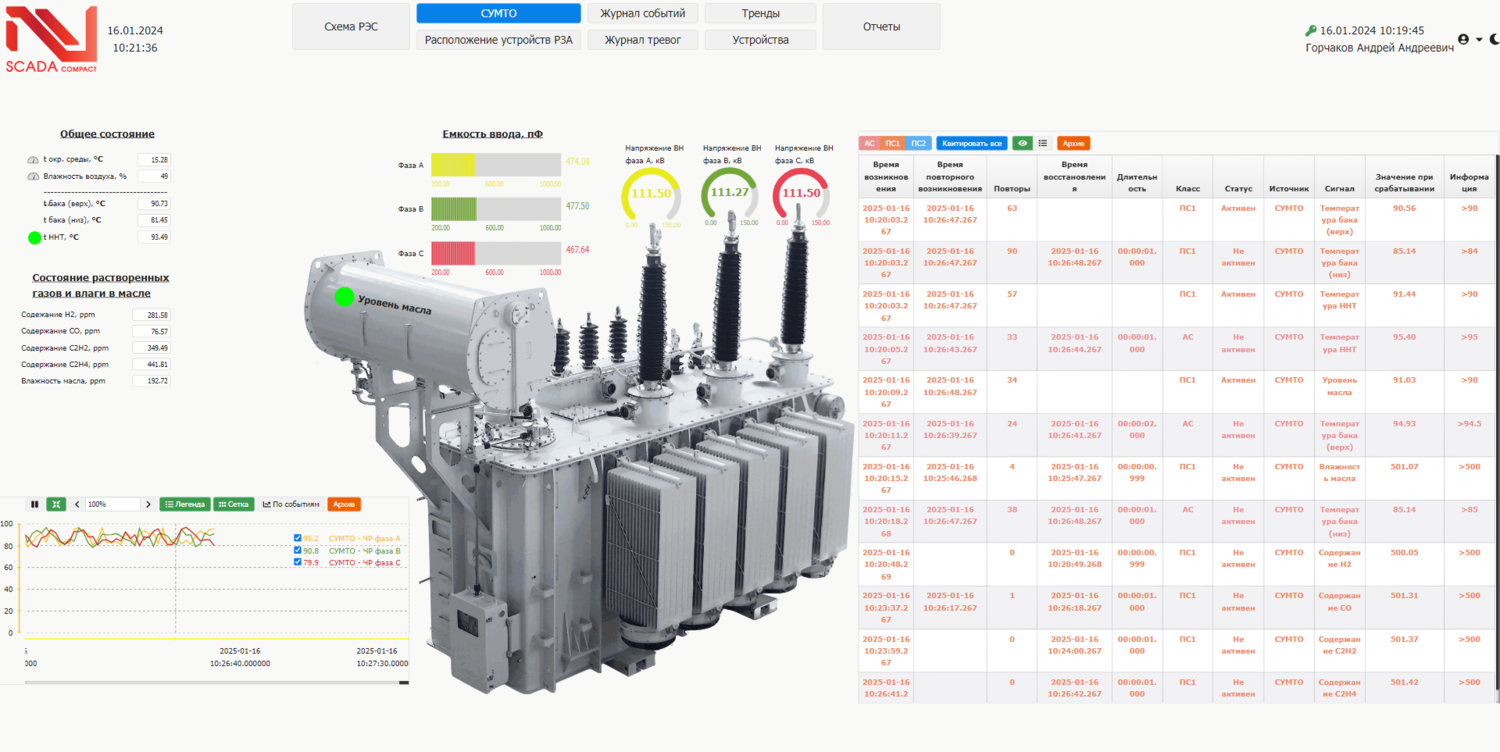Screen dimensions: 1500x752
Task: Open the alarm table Архив button
Action: (x=1073, y=143)
